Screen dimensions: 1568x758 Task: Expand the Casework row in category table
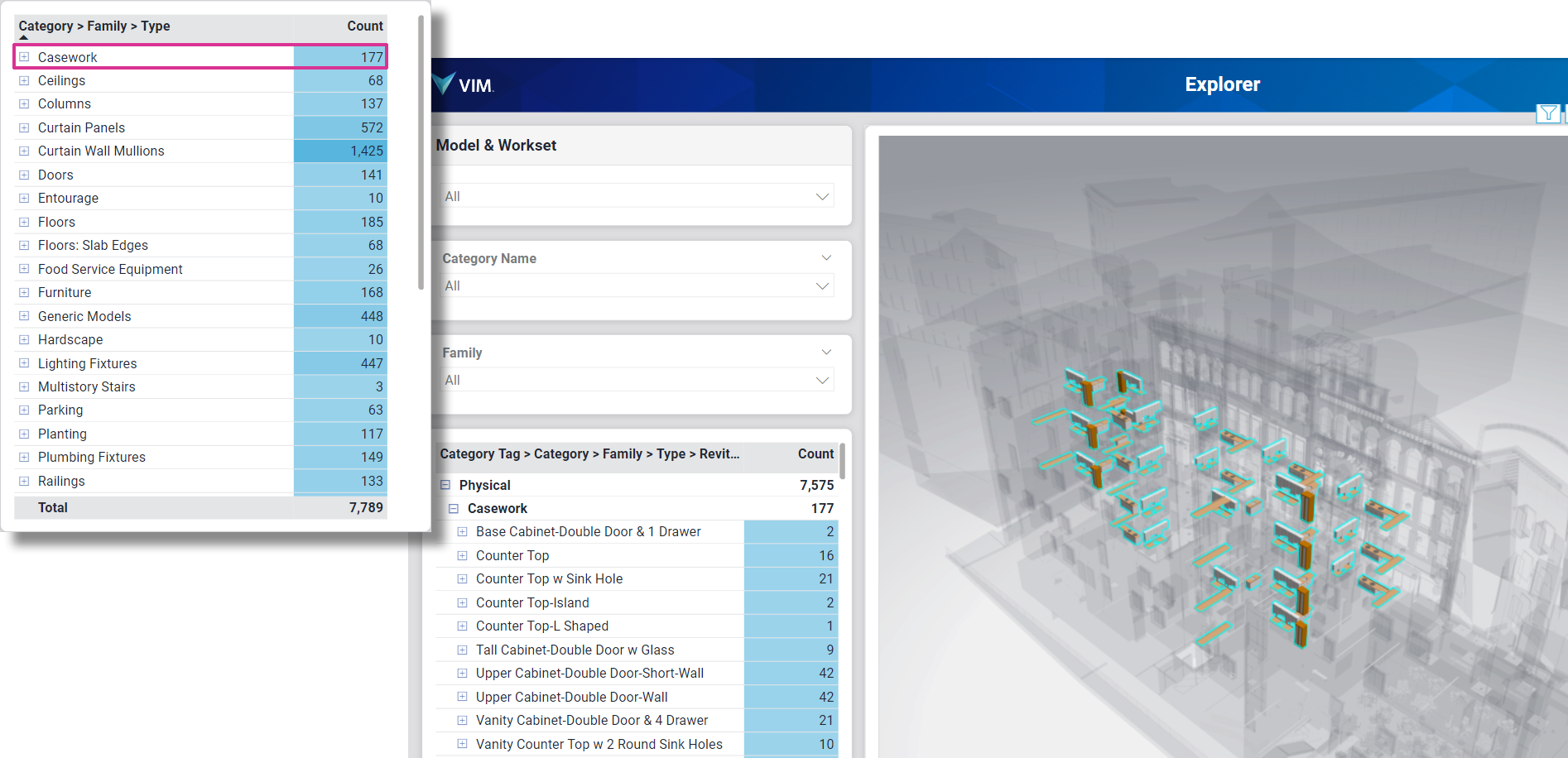24,57
